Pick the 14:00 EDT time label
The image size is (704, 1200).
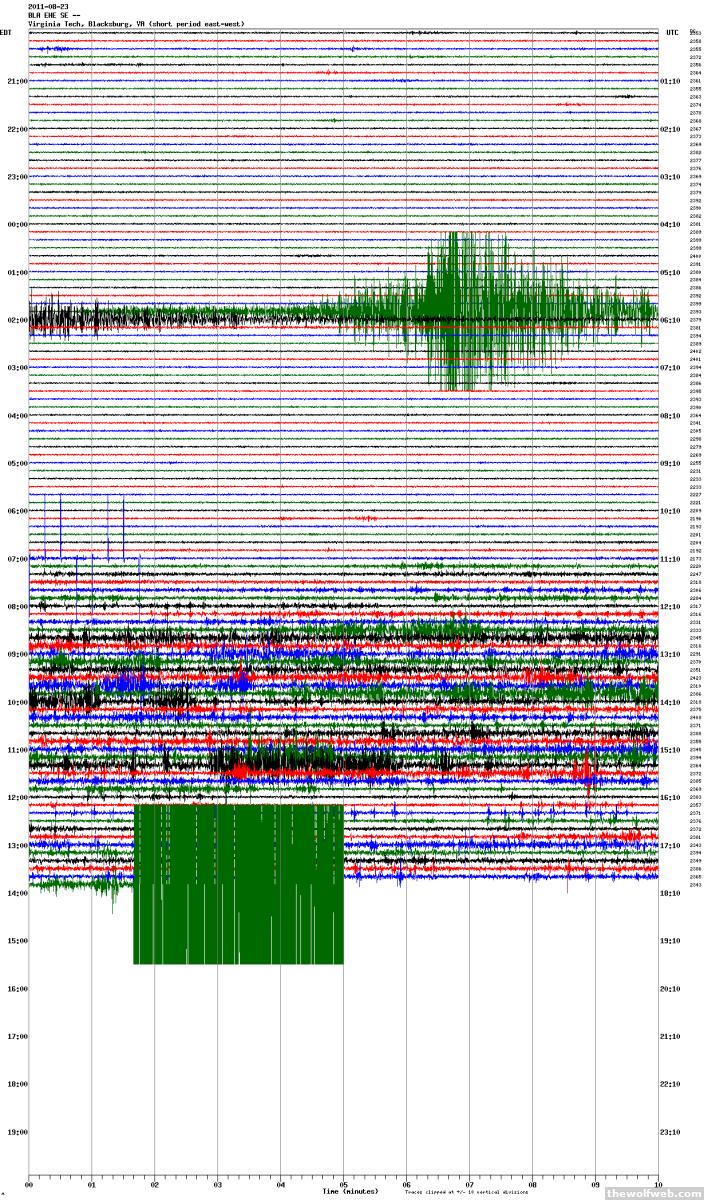coord(17,893)
